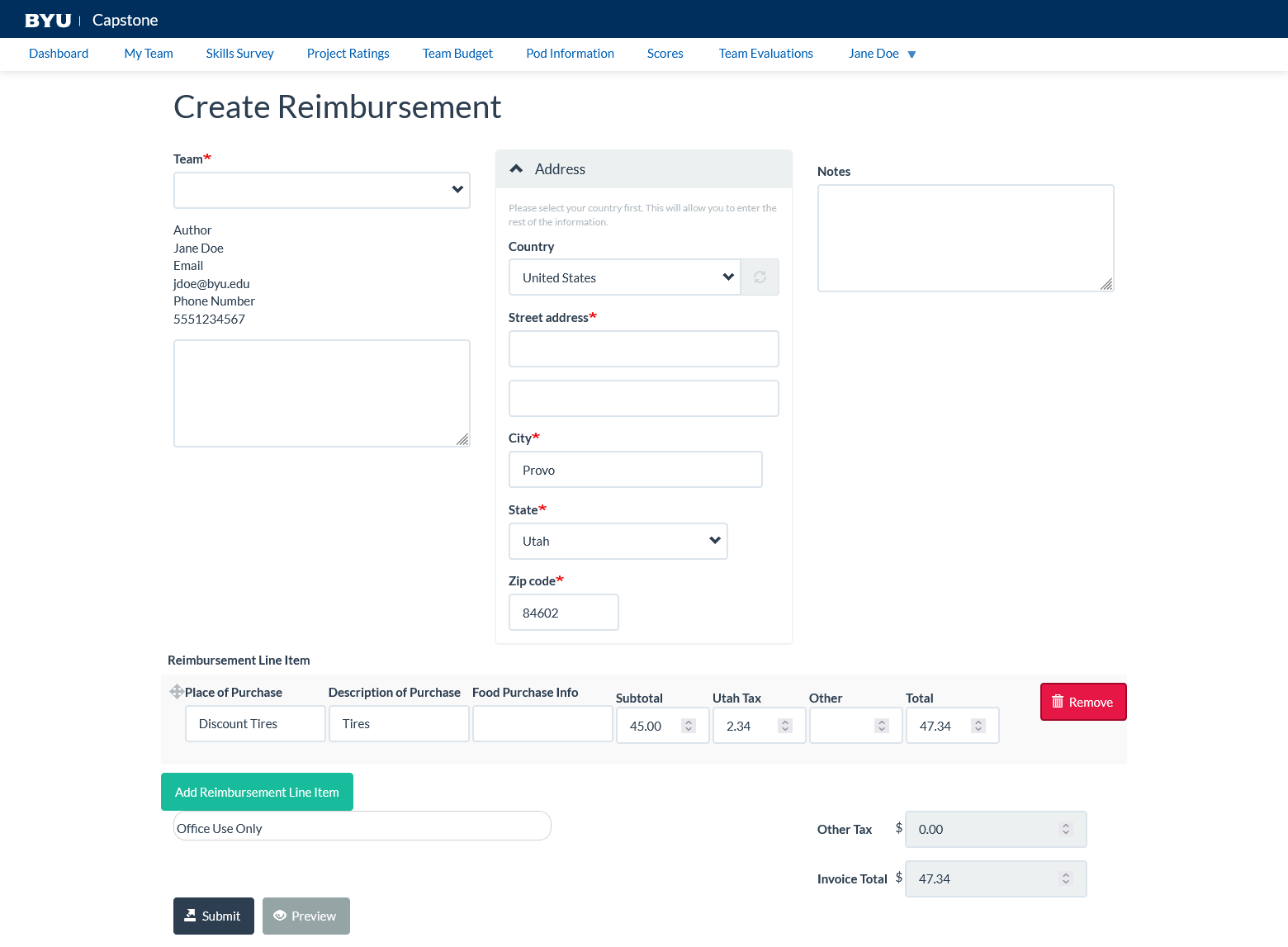Click the Subtotal stepper arrows

[689, 726]
